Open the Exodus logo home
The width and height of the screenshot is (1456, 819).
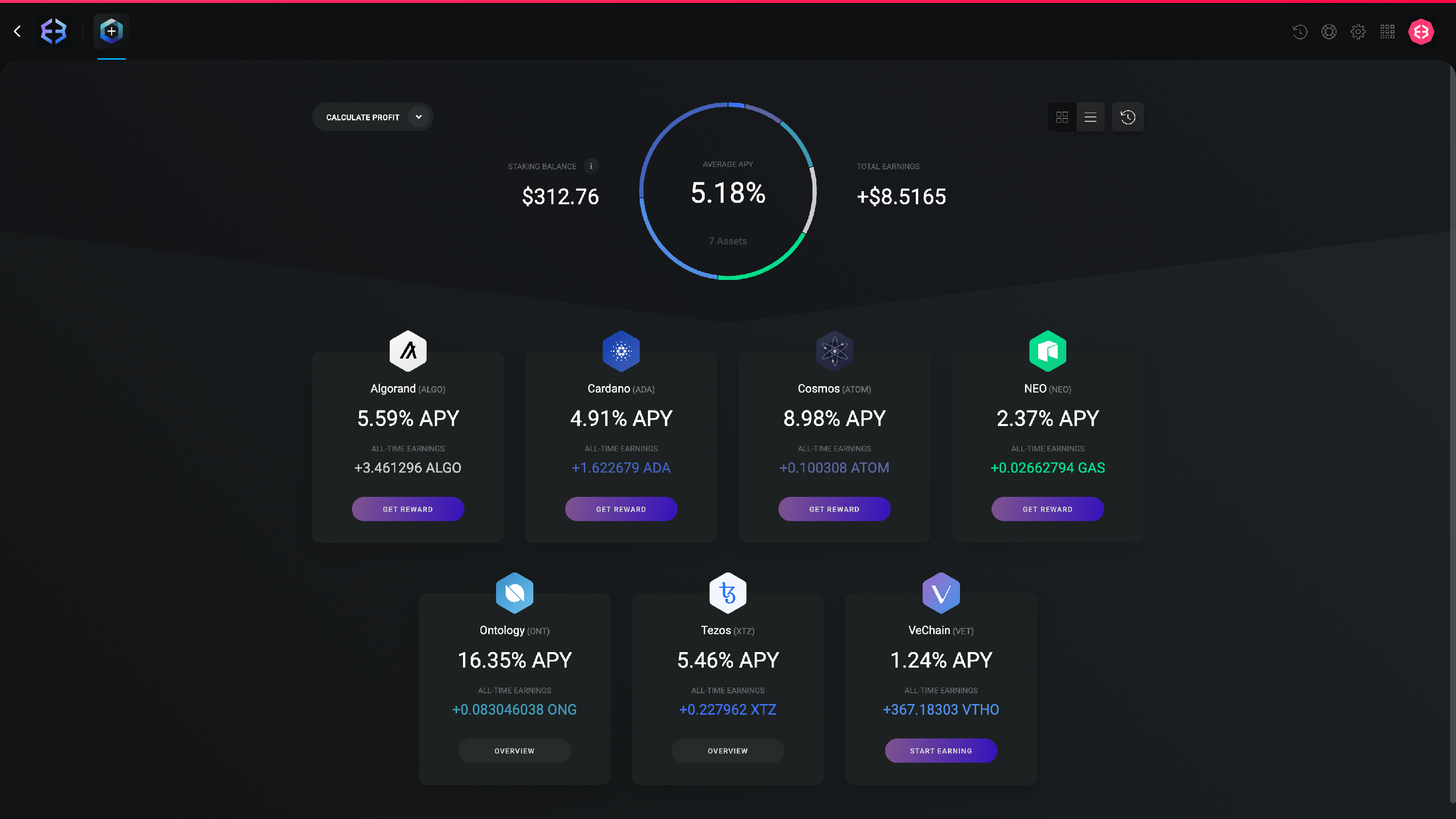tap(54, 32)
